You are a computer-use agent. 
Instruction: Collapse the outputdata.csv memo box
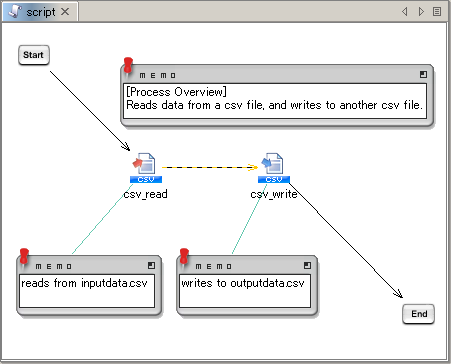(x=307, y=265)
